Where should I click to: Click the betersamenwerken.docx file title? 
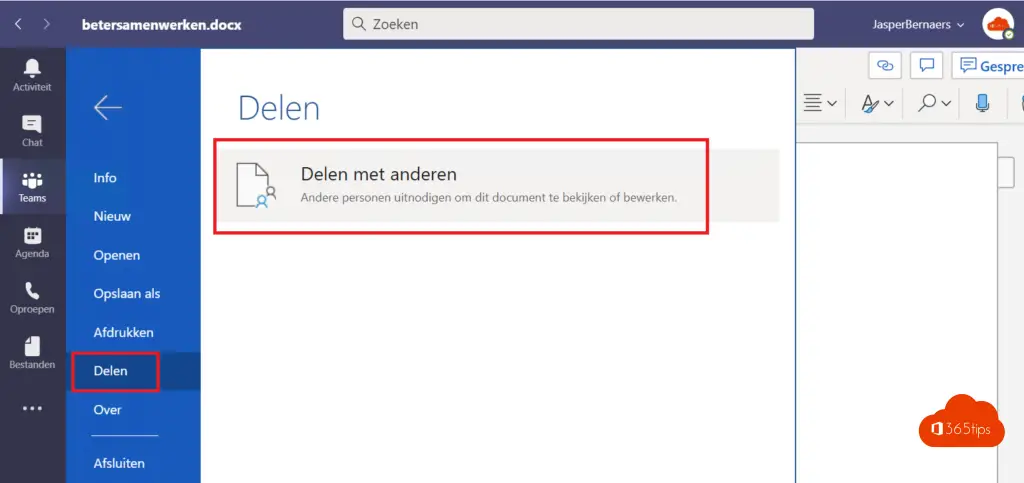(162, 25)
